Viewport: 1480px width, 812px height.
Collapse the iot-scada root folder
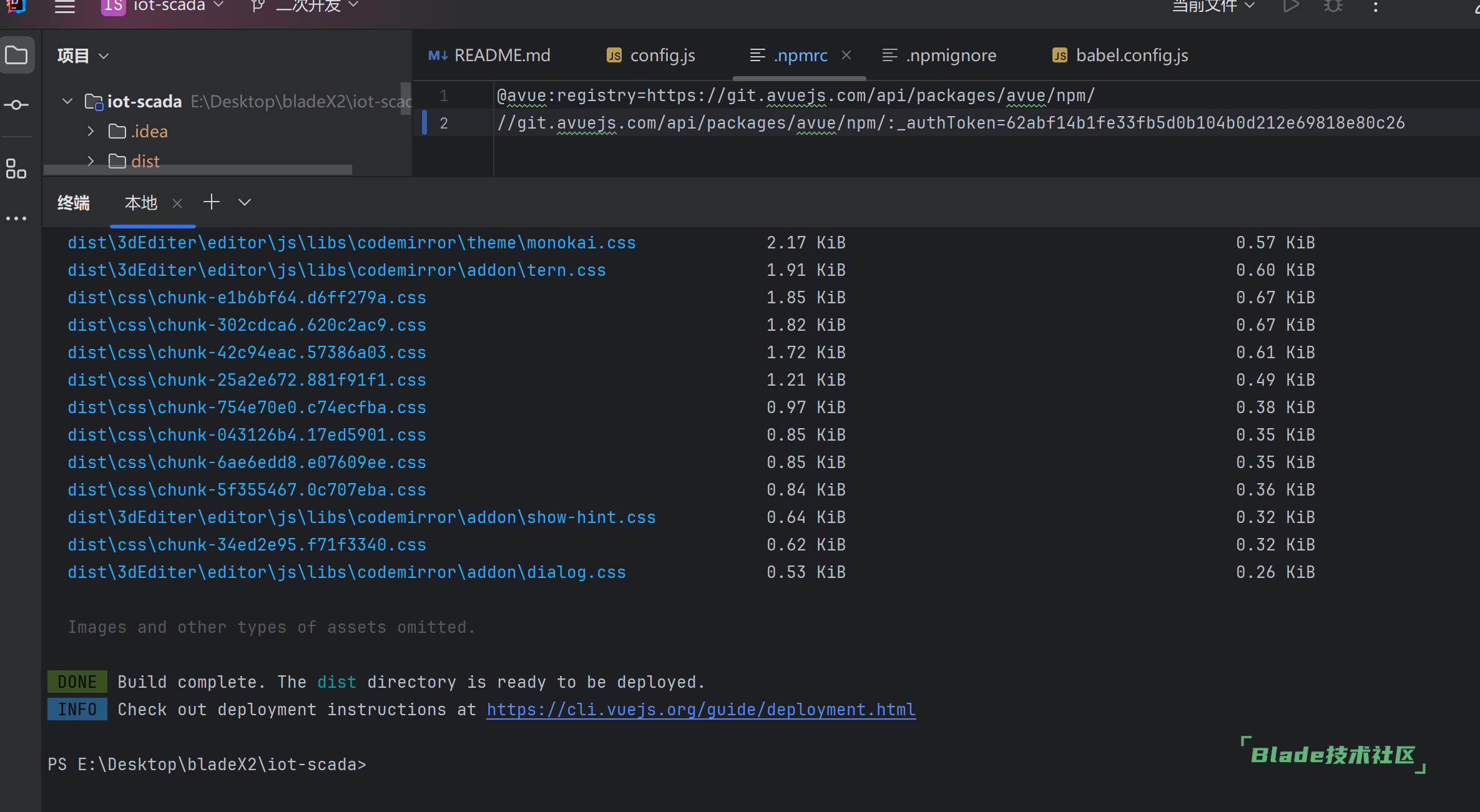67,101
